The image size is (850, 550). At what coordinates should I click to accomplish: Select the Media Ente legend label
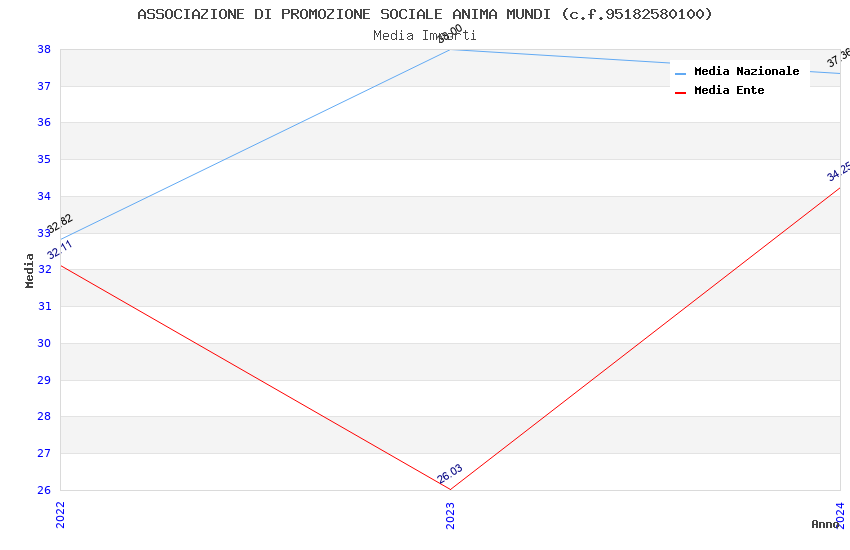[729, 90]
